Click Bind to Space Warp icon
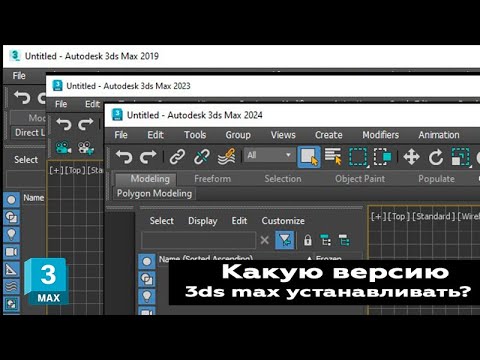This screenshot has width=480, height=360. click(227, 157)
